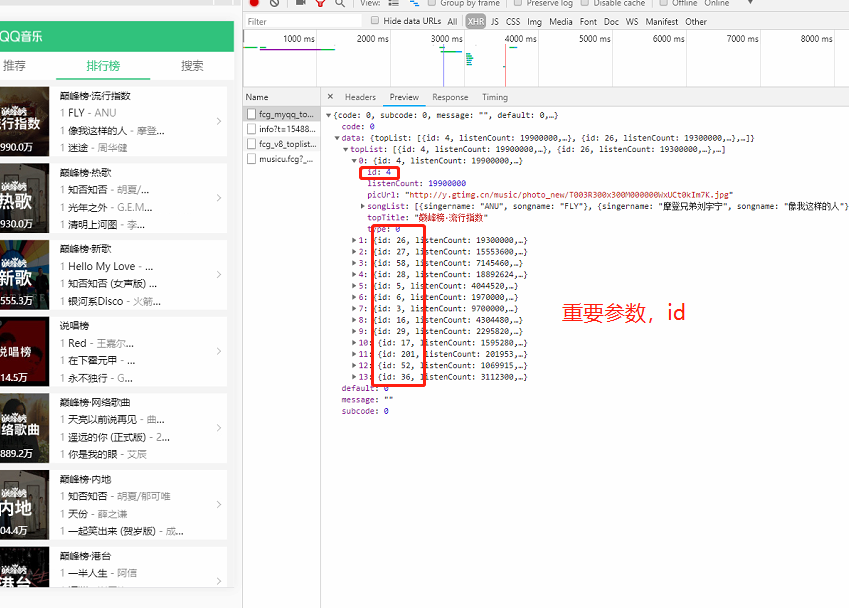Tick the checkbox beside musicu.fcg?... request
Screen dimensions: 849x608
pos(251,159)
